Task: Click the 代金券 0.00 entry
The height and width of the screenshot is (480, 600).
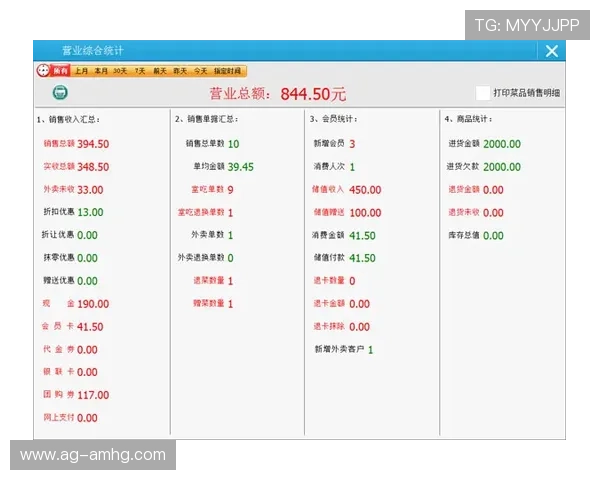Action: pos(70,349)
